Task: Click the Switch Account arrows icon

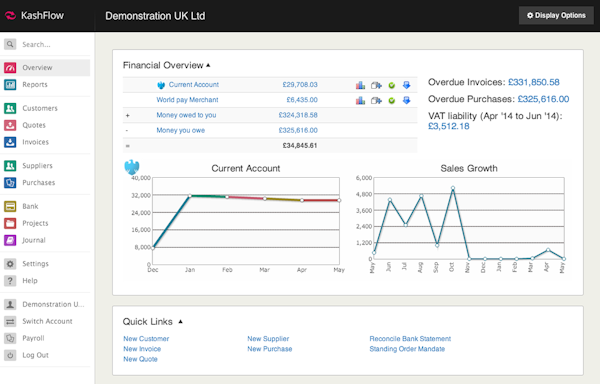Action: click(10, 321)
